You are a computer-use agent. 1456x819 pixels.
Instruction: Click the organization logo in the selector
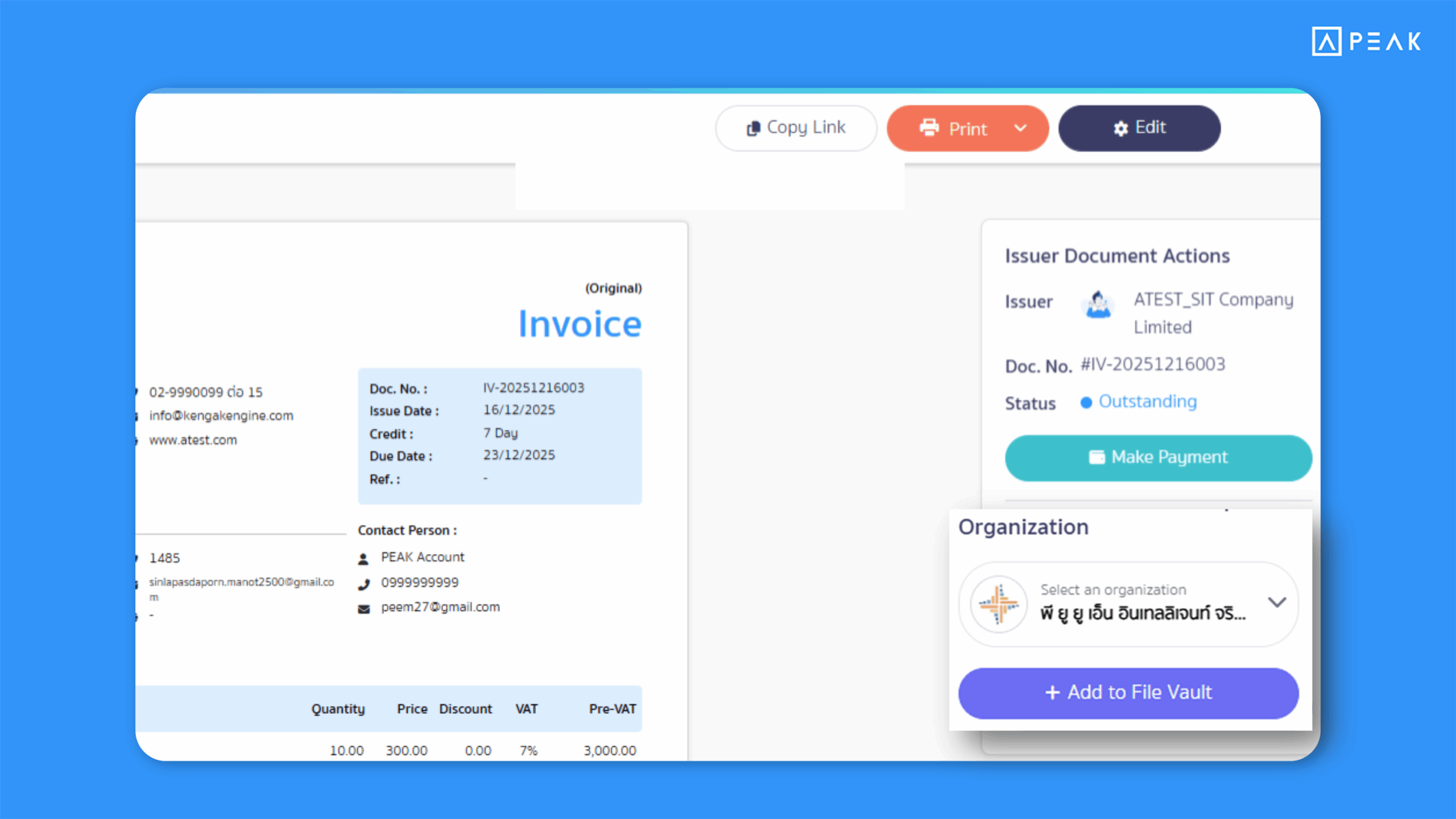coord(999,604)
